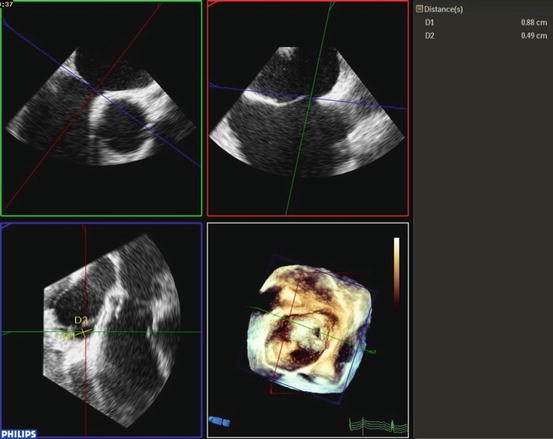553x439 pixels.
Task: Activate the blue-bordered MPR view
Action: tap(102, 330)
